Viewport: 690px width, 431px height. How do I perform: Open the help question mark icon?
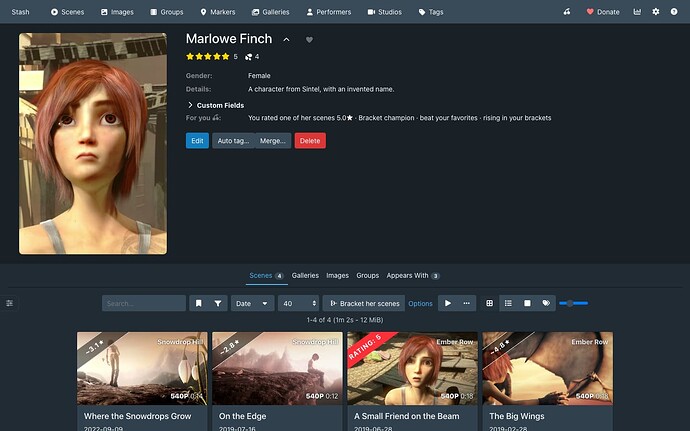pyautogui.click(x=674, y=12)
